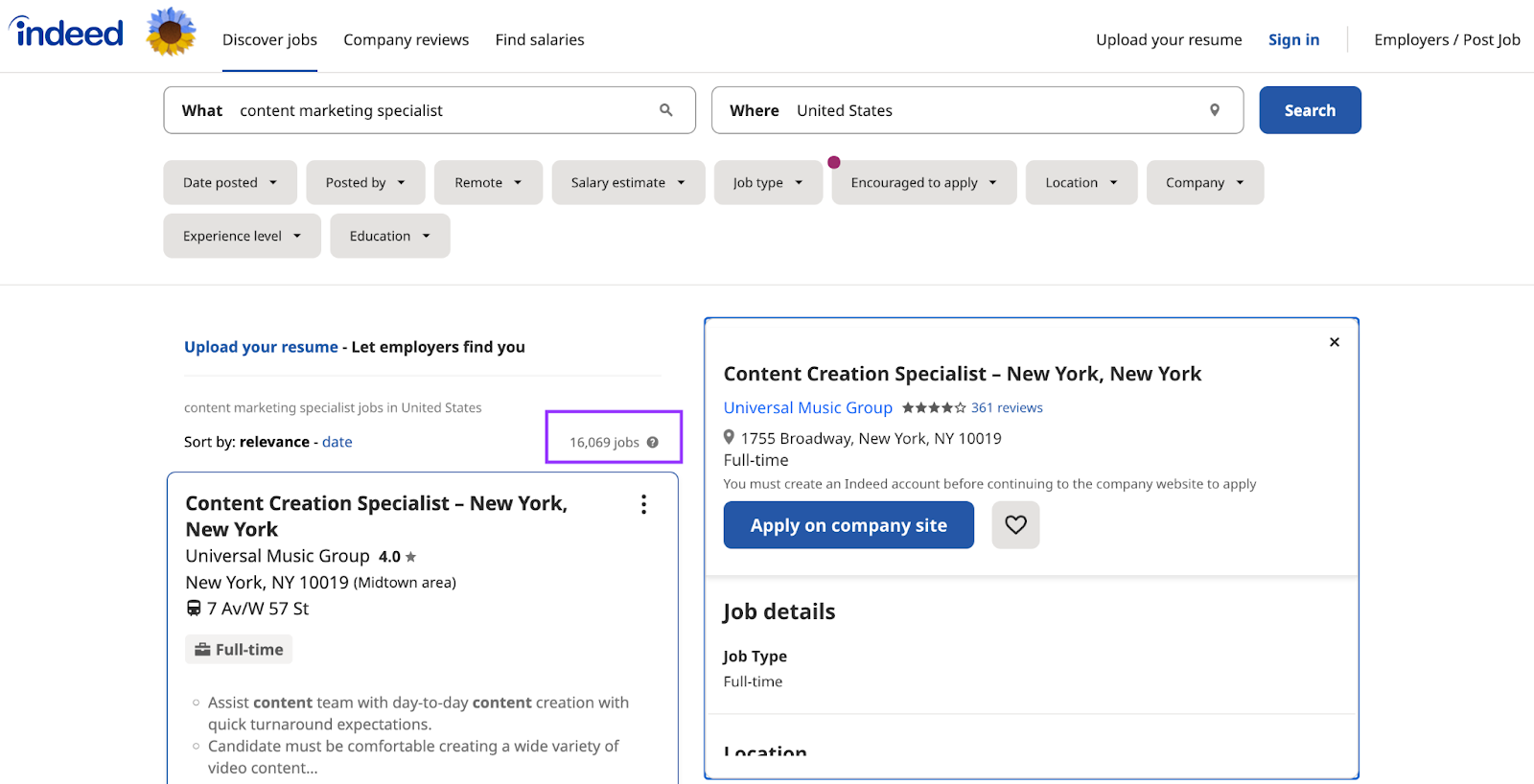The image size is (1534, 784).
Task: Go to Find salaries tab
Action: (540, 39)
